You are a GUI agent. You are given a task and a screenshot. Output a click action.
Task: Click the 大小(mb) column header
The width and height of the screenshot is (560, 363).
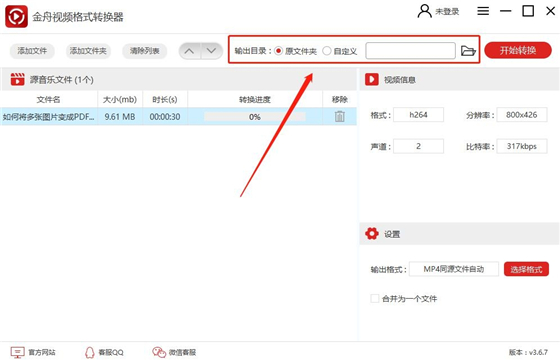[120, 99]
